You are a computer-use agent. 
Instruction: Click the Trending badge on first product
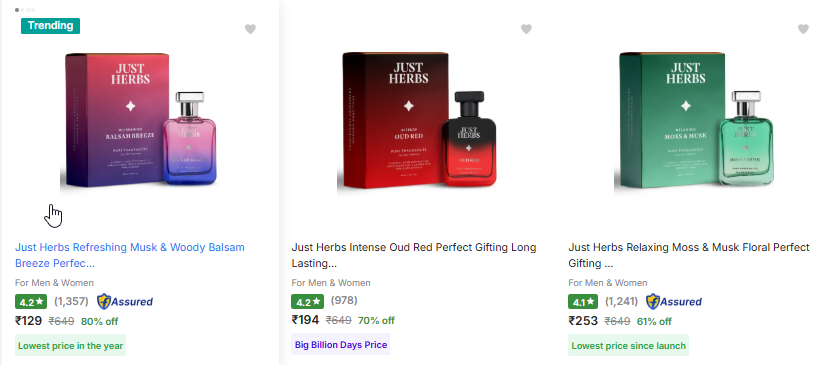(50, 26)
